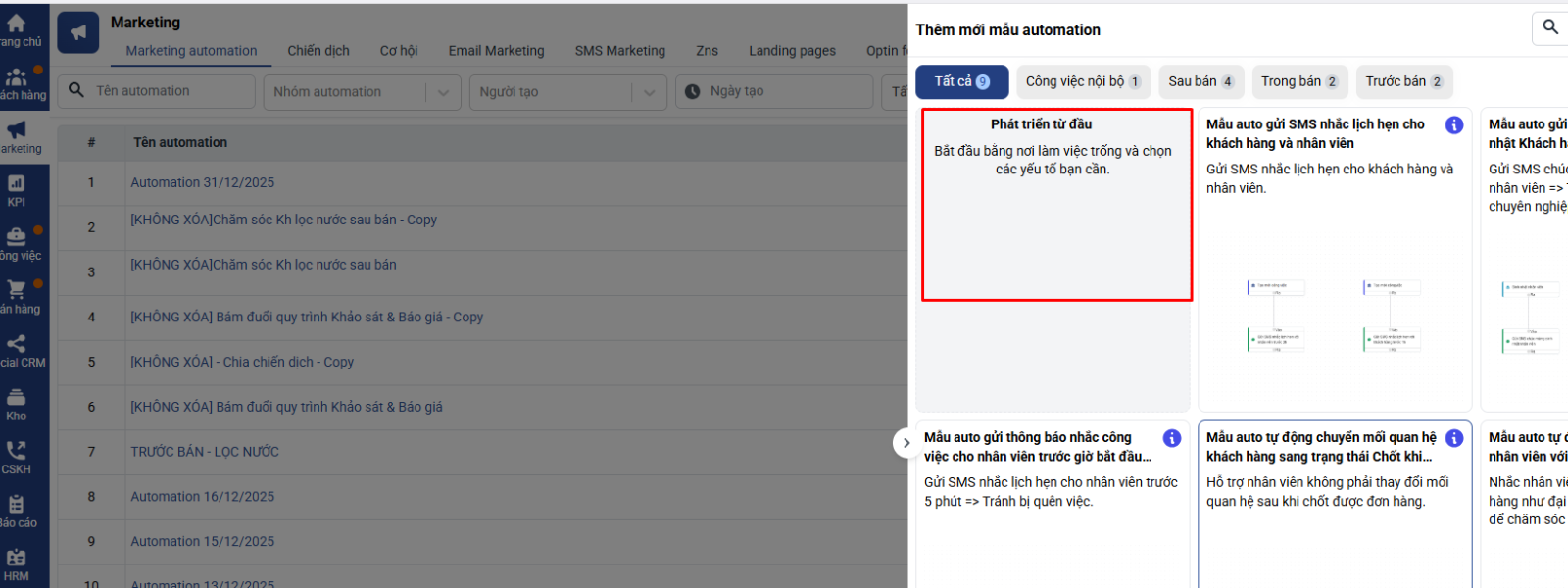The height and width of the screenshot is (588, 1568).
Task: Select the Công việc nội bộ filter
Action: pyautogui.click(x=1083, y=82)
